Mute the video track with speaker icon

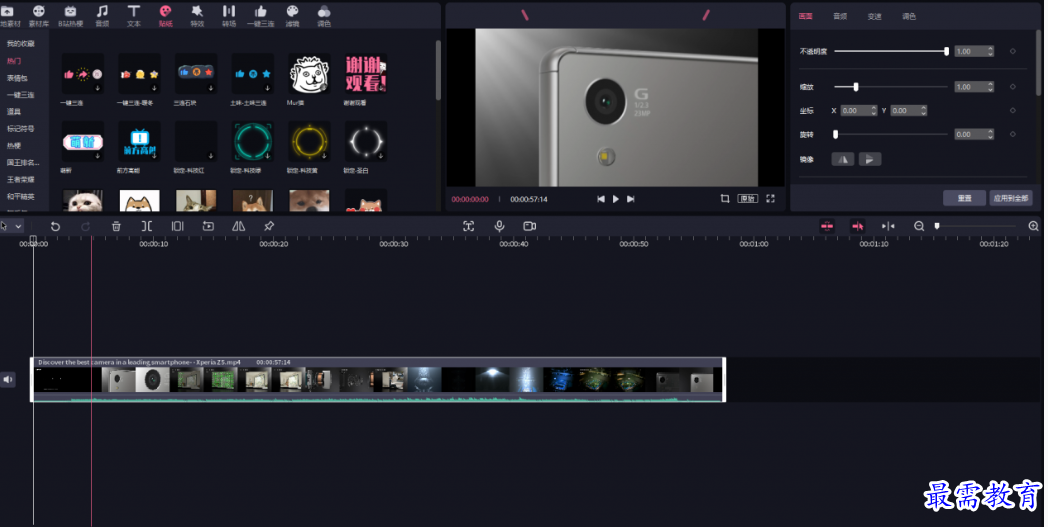coord(7,379)
